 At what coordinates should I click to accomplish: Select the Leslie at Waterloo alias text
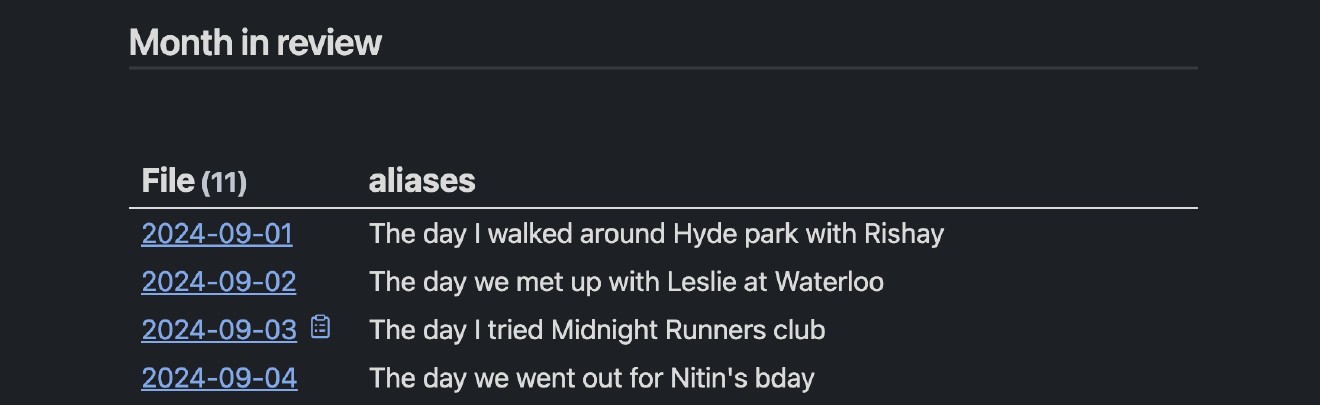tap(626, 282)
